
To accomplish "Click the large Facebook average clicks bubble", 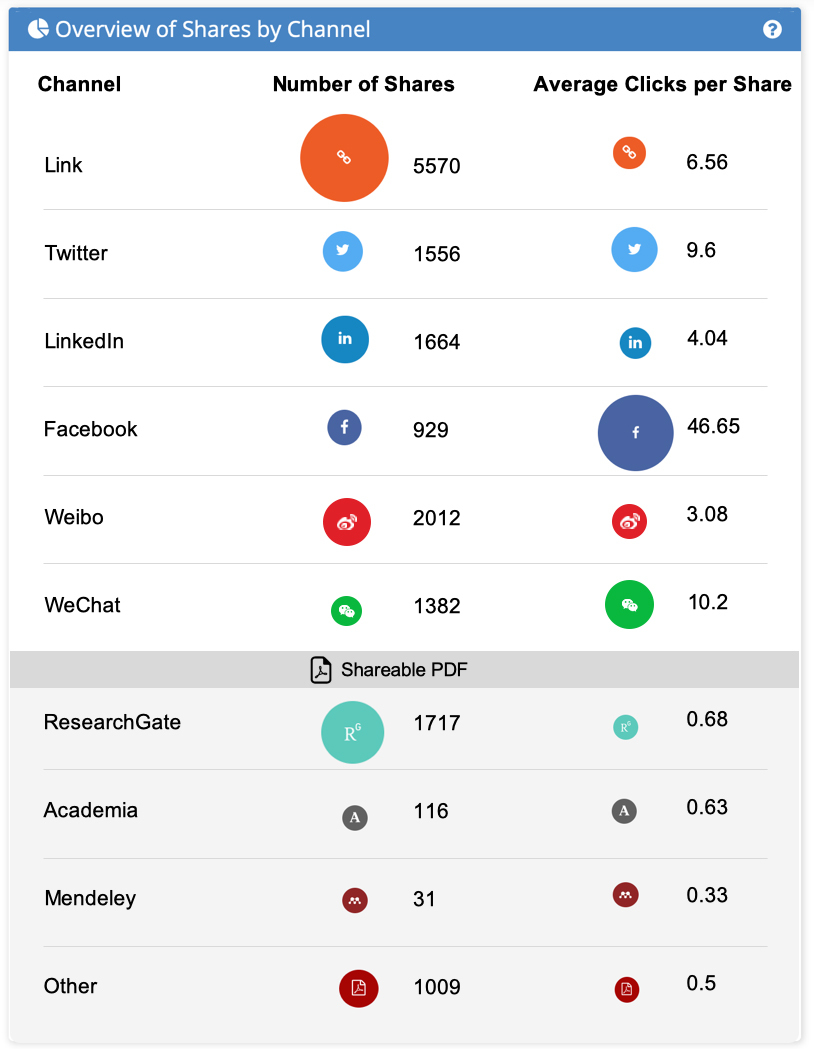I will pyautogui.click(x=635, y=433).
